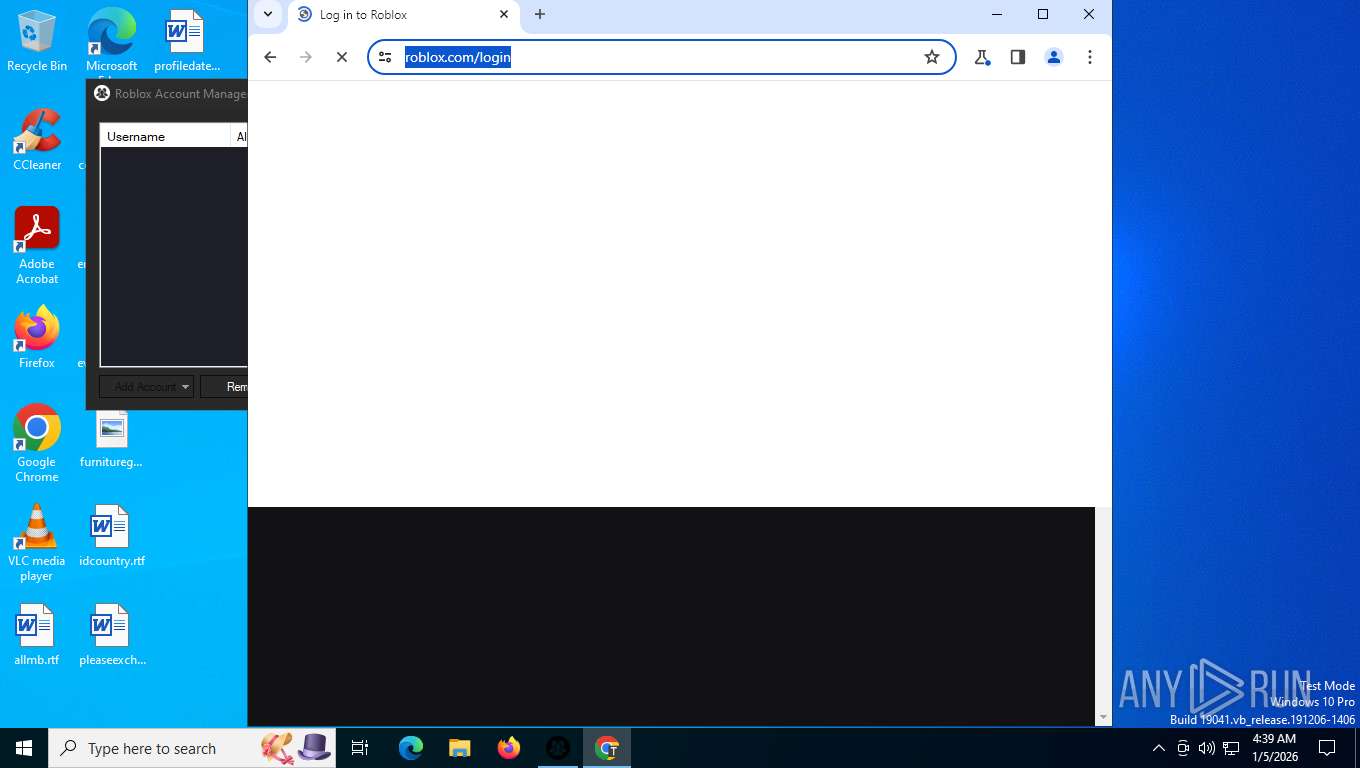Screen dimensions: 1360x768
Task: Open the network status tray icon
Action: tap(1231, 748)
